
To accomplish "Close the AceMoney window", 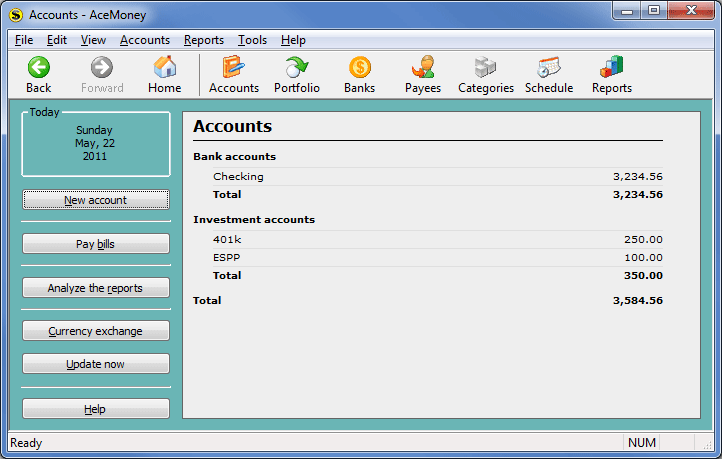I will [691, 10].
